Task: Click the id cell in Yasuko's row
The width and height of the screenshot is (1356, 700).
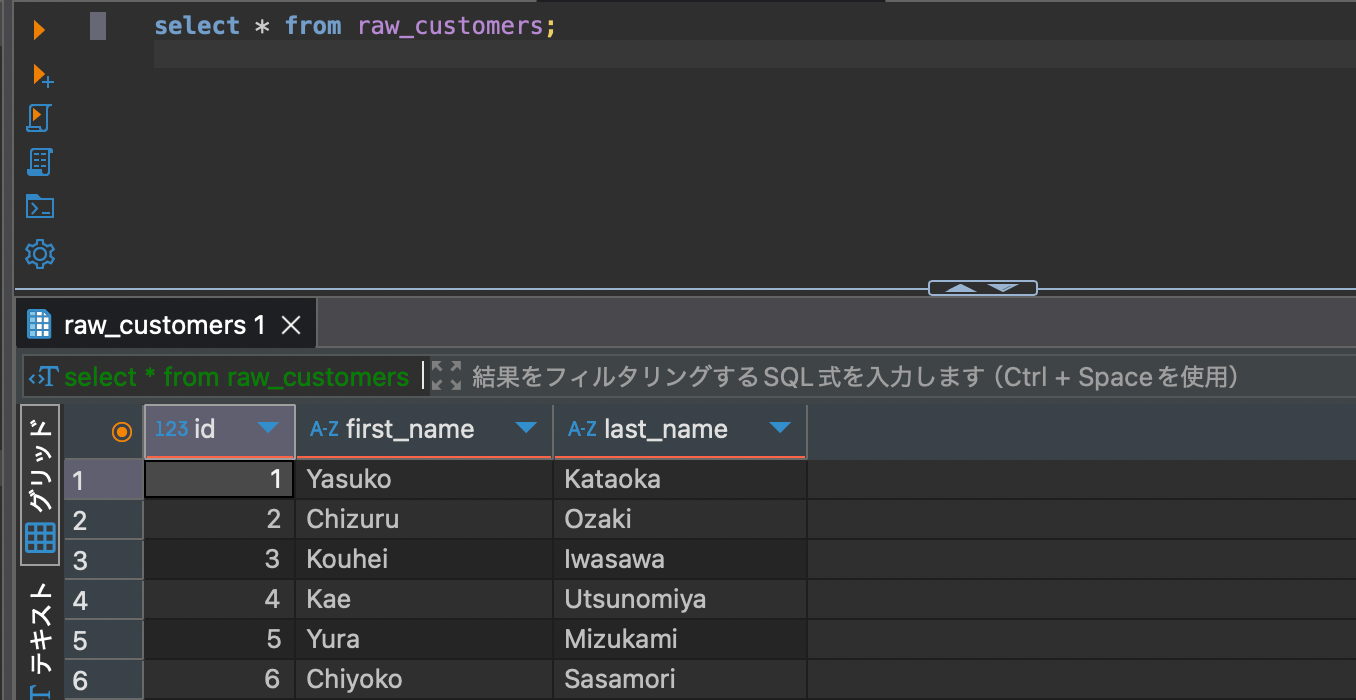Action: [220, 479]
